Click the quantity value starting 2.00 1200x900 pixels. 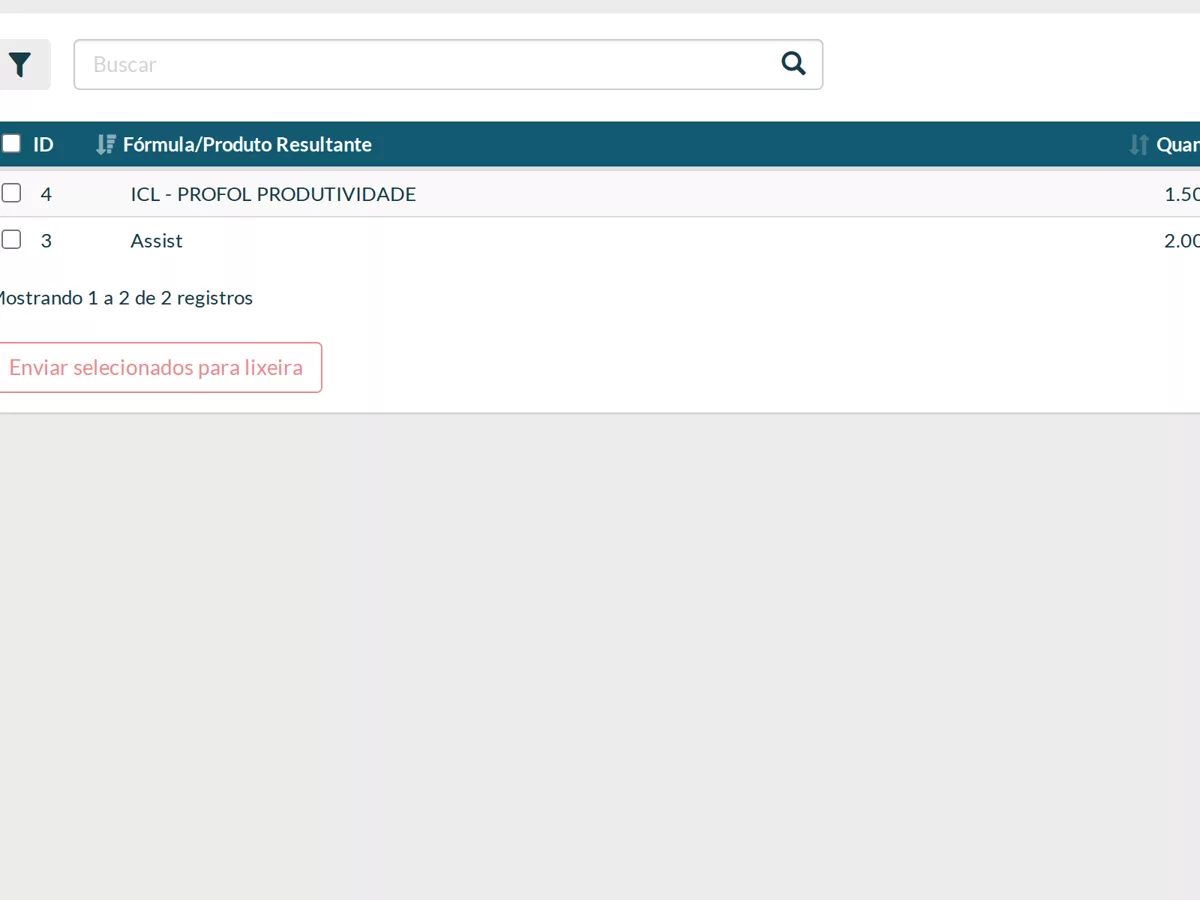click(1182, 241)
